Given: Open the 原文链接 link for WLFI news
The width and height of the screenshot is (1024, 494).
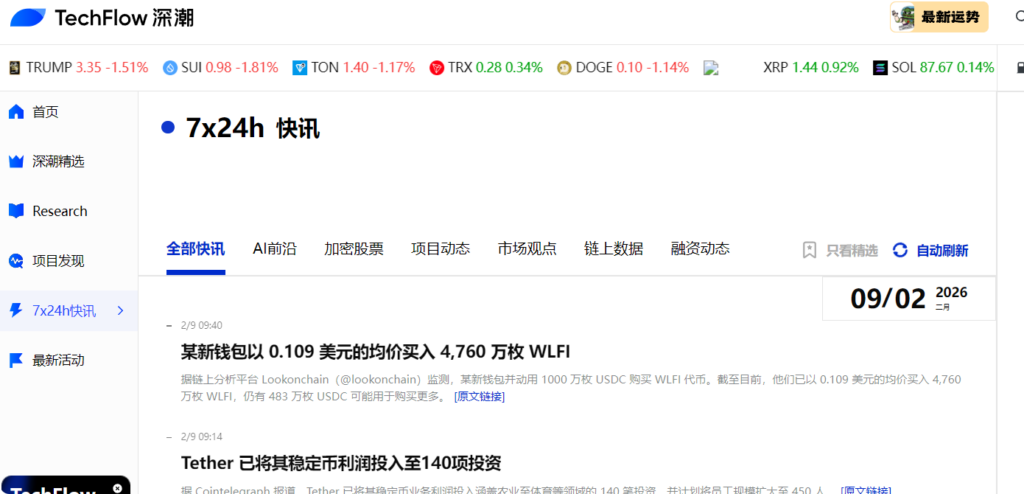Looking at the screenshot, I should tap(479, 397).
